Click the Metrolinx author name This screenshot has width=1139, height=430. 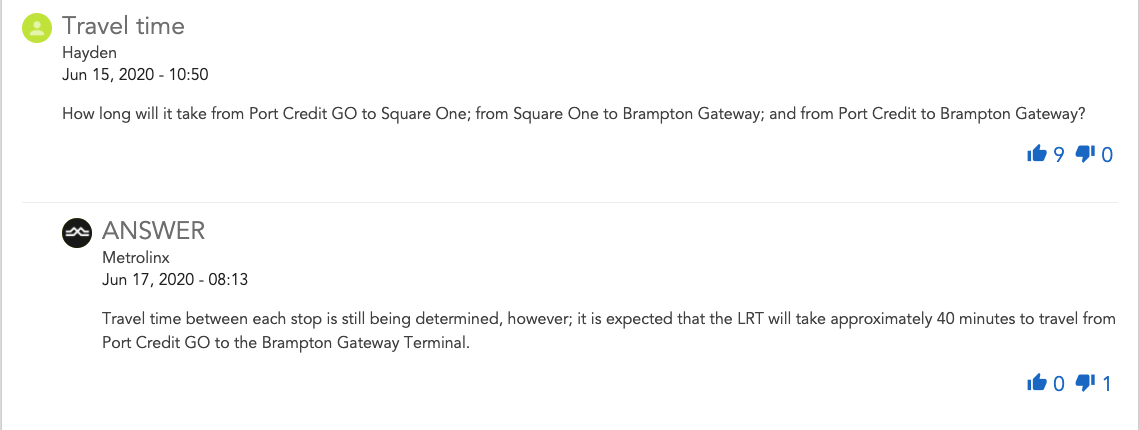click(136, 258)
